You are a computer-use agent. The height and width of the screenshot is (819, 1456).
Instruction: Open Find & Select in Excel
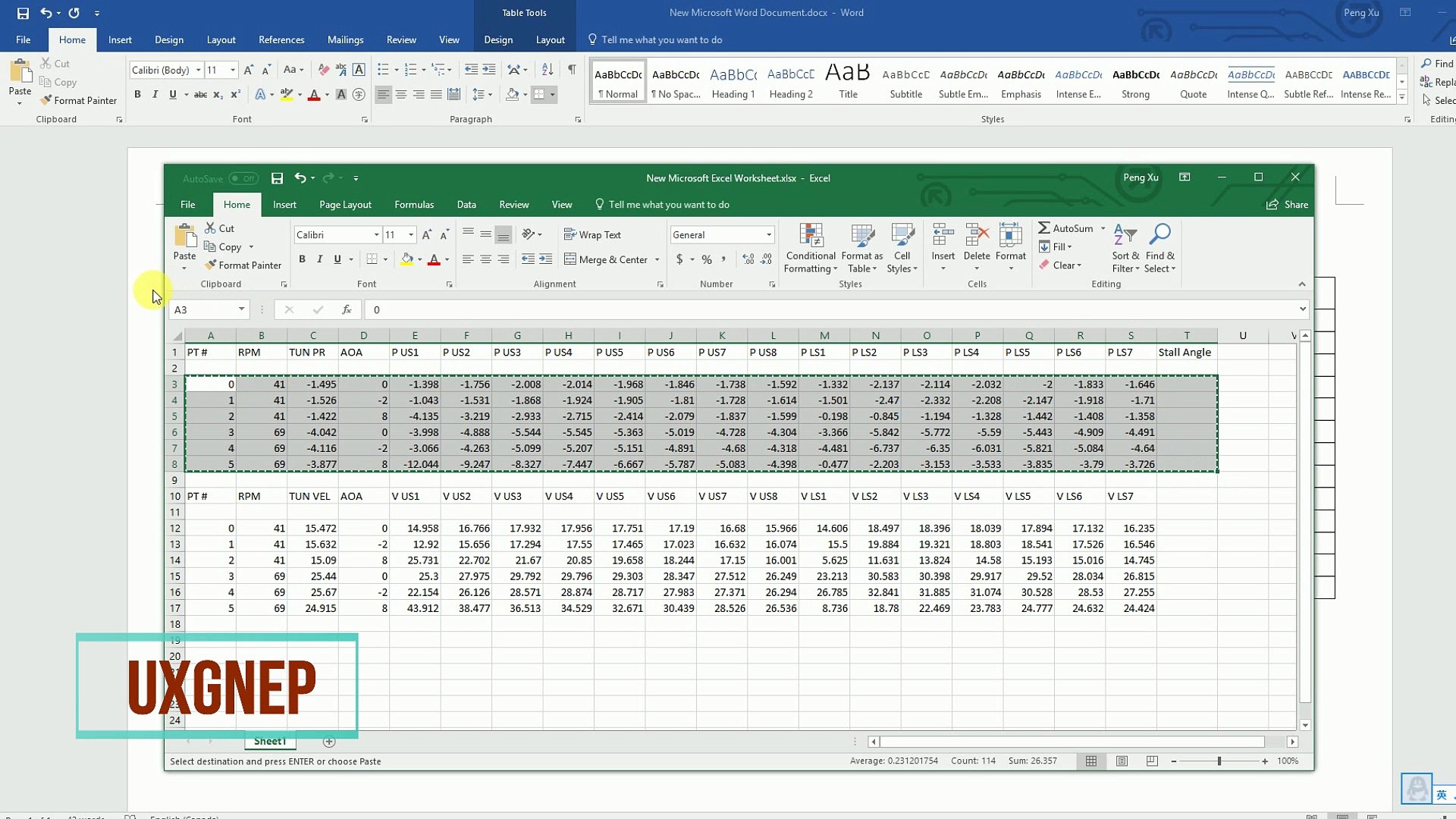pyautogui.click(x=1160, y=248)
